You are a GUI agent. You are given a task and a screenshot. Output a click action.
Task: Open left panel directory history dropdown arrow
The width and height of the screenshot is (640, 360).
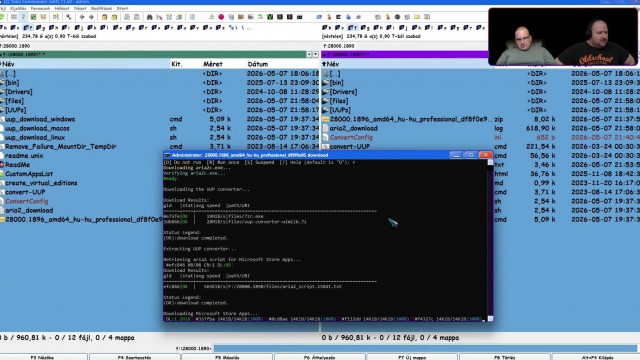[x=316, y=54]
